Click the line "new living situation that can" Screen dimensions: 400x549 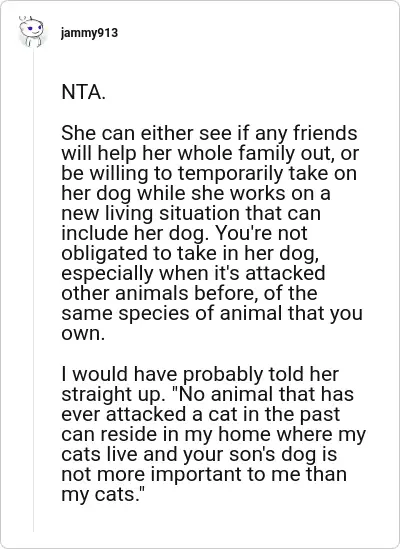click(191, 214)
